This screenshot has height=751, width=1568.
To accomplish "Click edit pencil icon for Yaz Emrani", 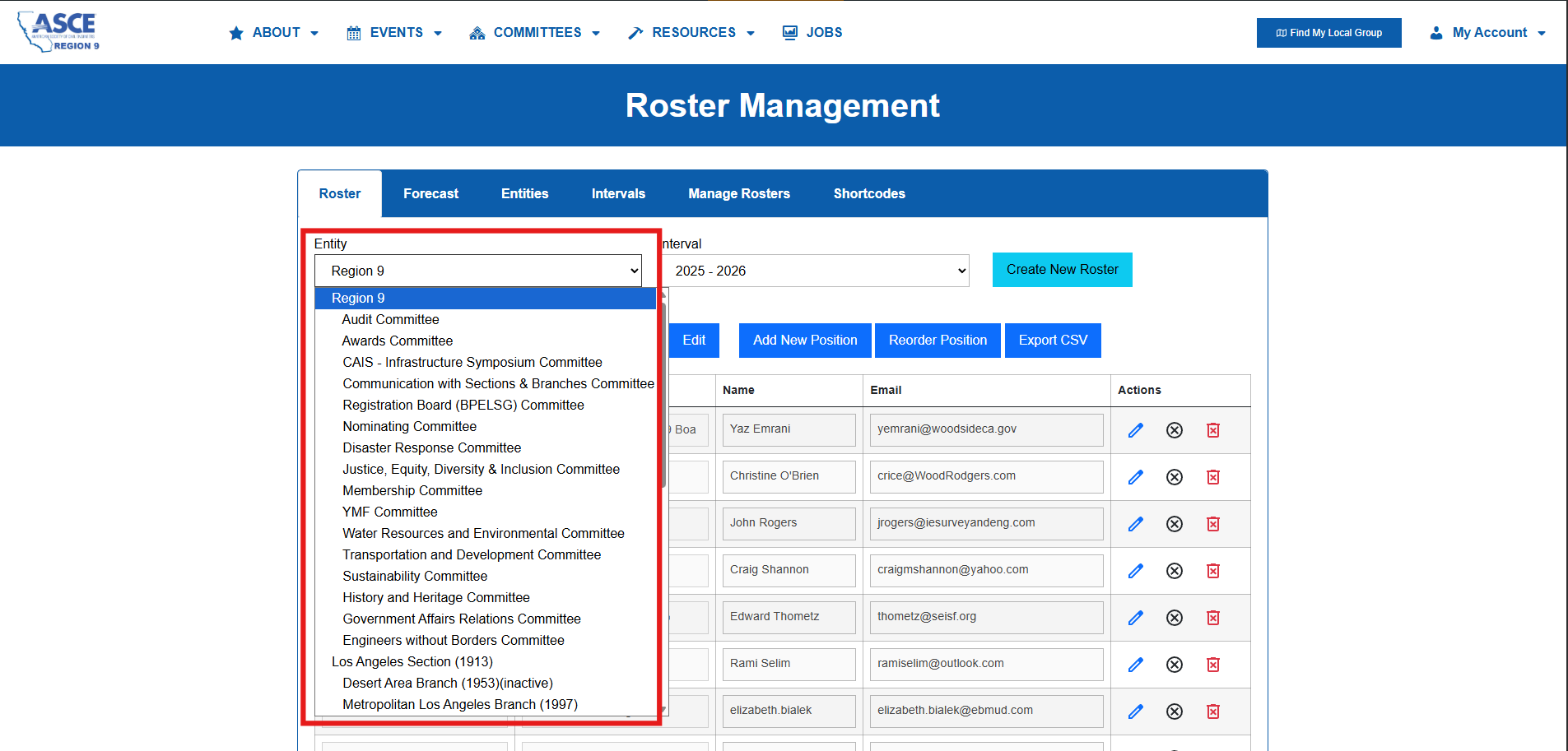I will coord(1136,430).
